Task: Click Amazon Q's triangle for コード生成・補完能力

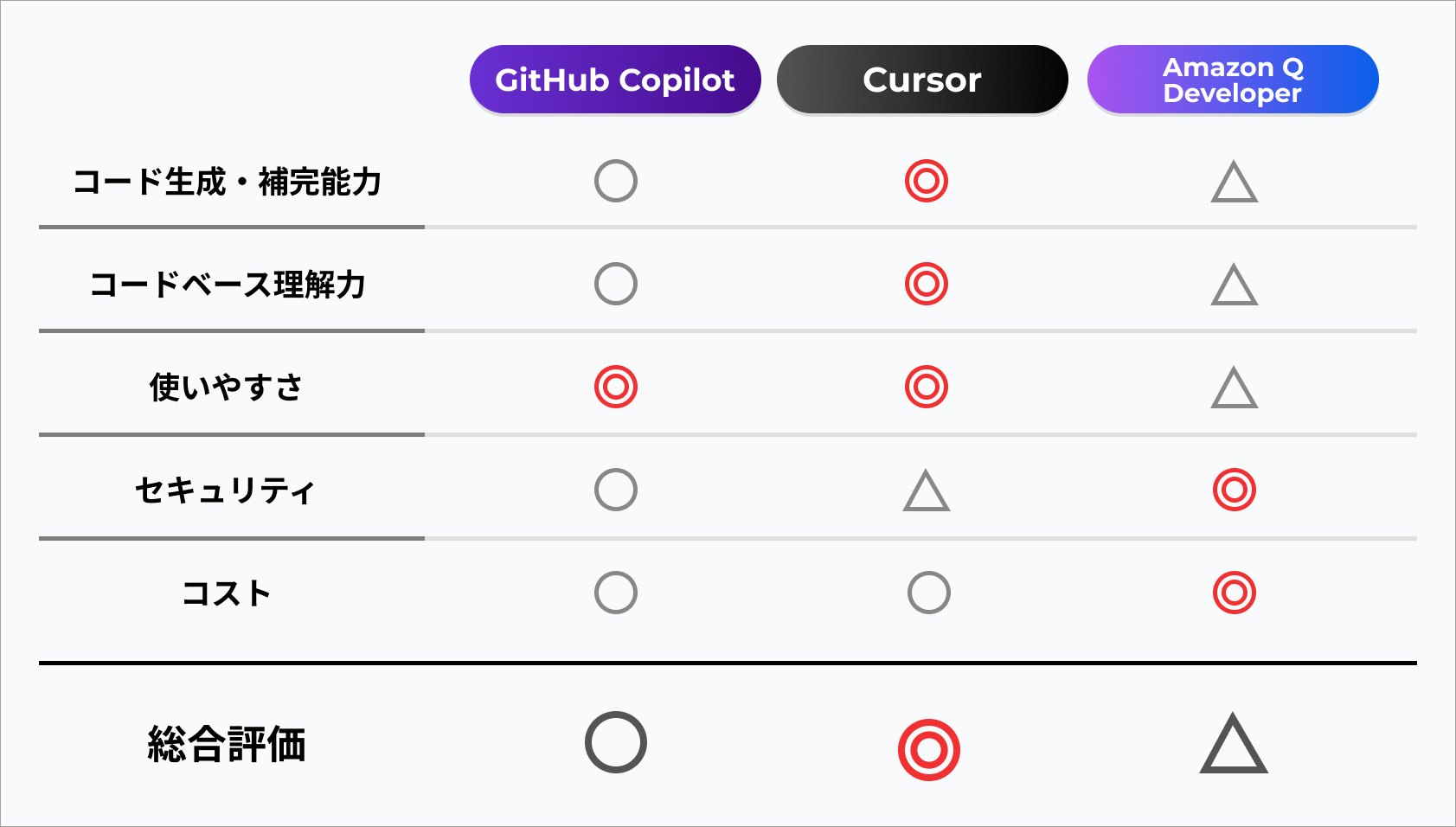Action: [1235, 184]
